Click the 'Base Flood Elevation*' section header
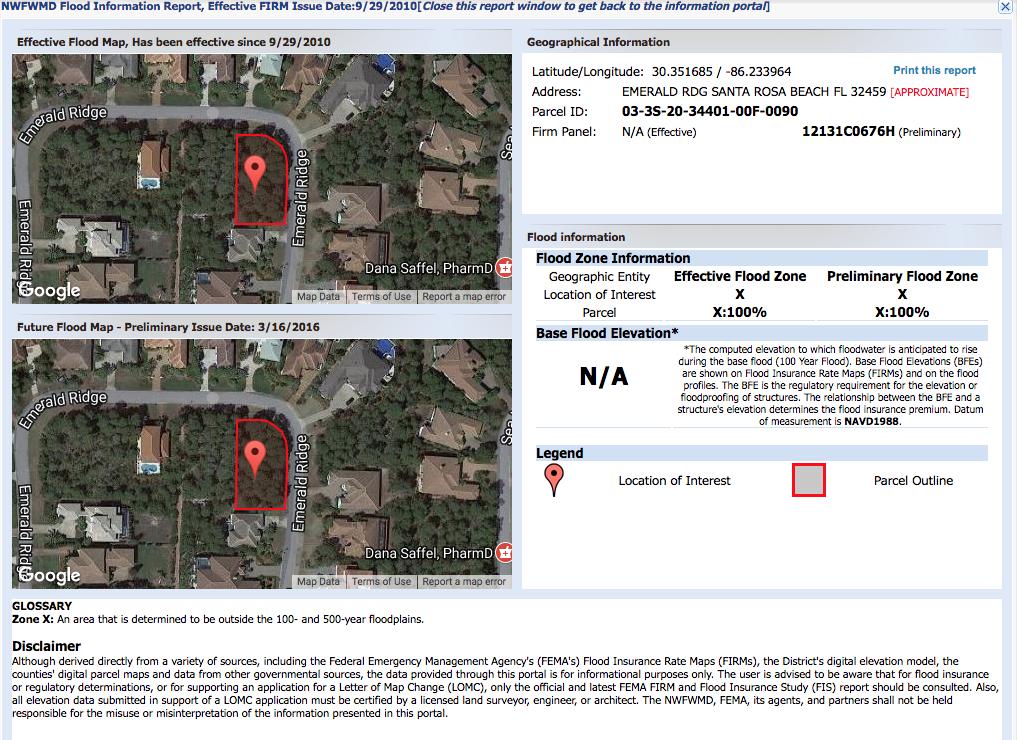The width and height of the screenshot is (1017, 740). coord(607,333)
